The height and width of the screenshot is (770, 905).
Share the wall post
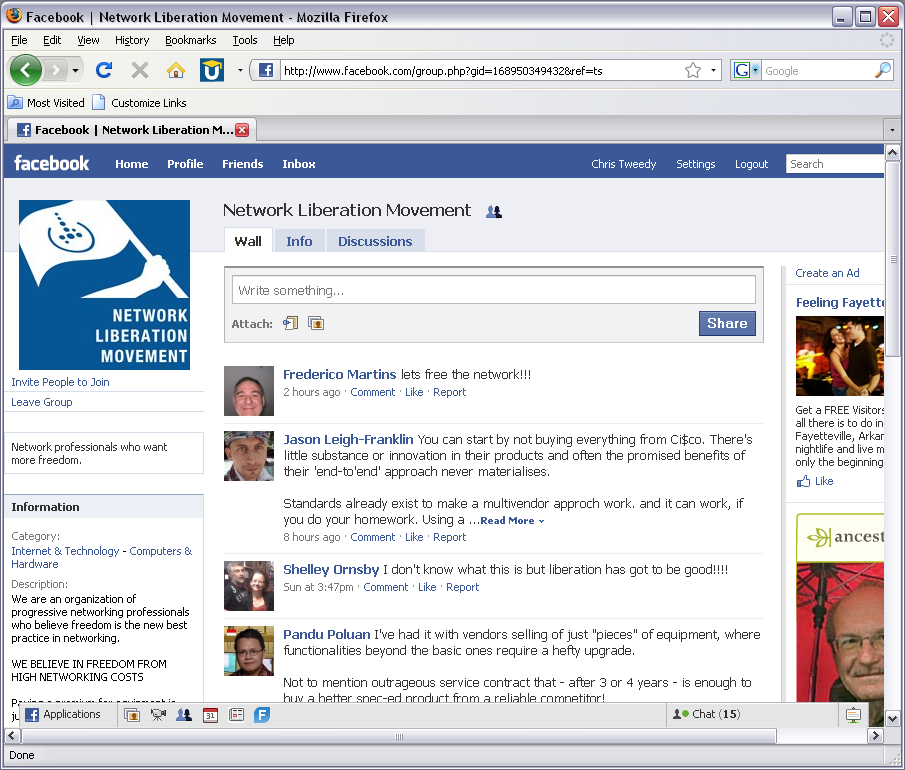click(x=727, y=323)
